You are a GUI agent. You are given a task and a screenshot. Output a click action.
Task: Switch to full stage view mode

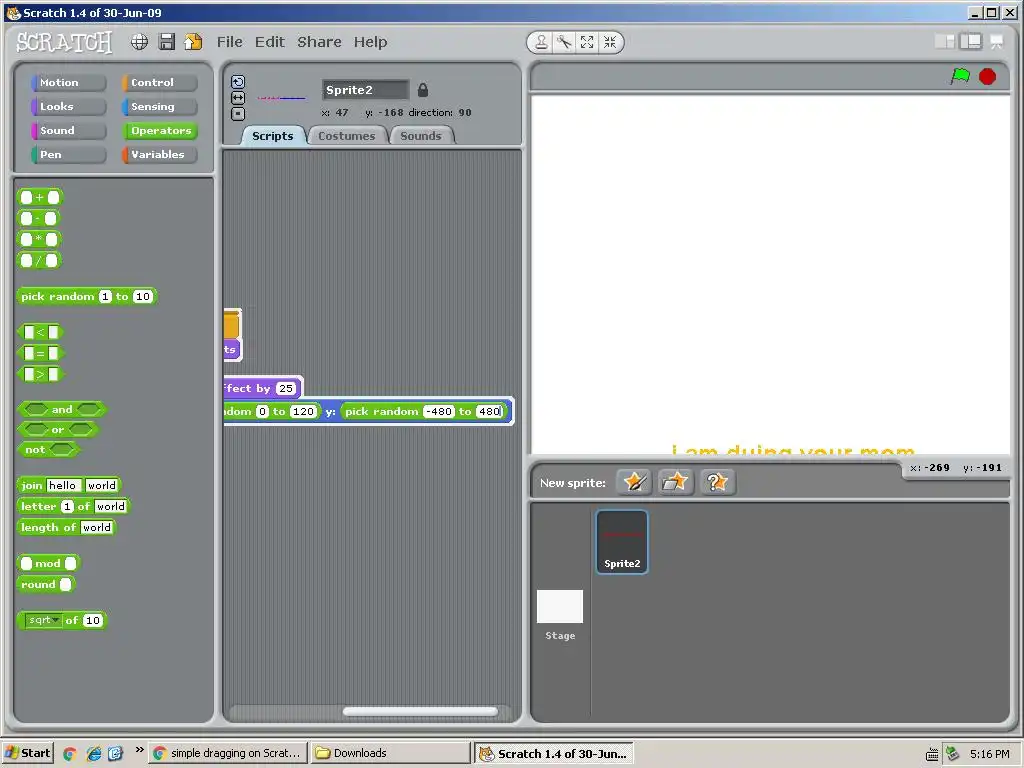coord(971,42)
